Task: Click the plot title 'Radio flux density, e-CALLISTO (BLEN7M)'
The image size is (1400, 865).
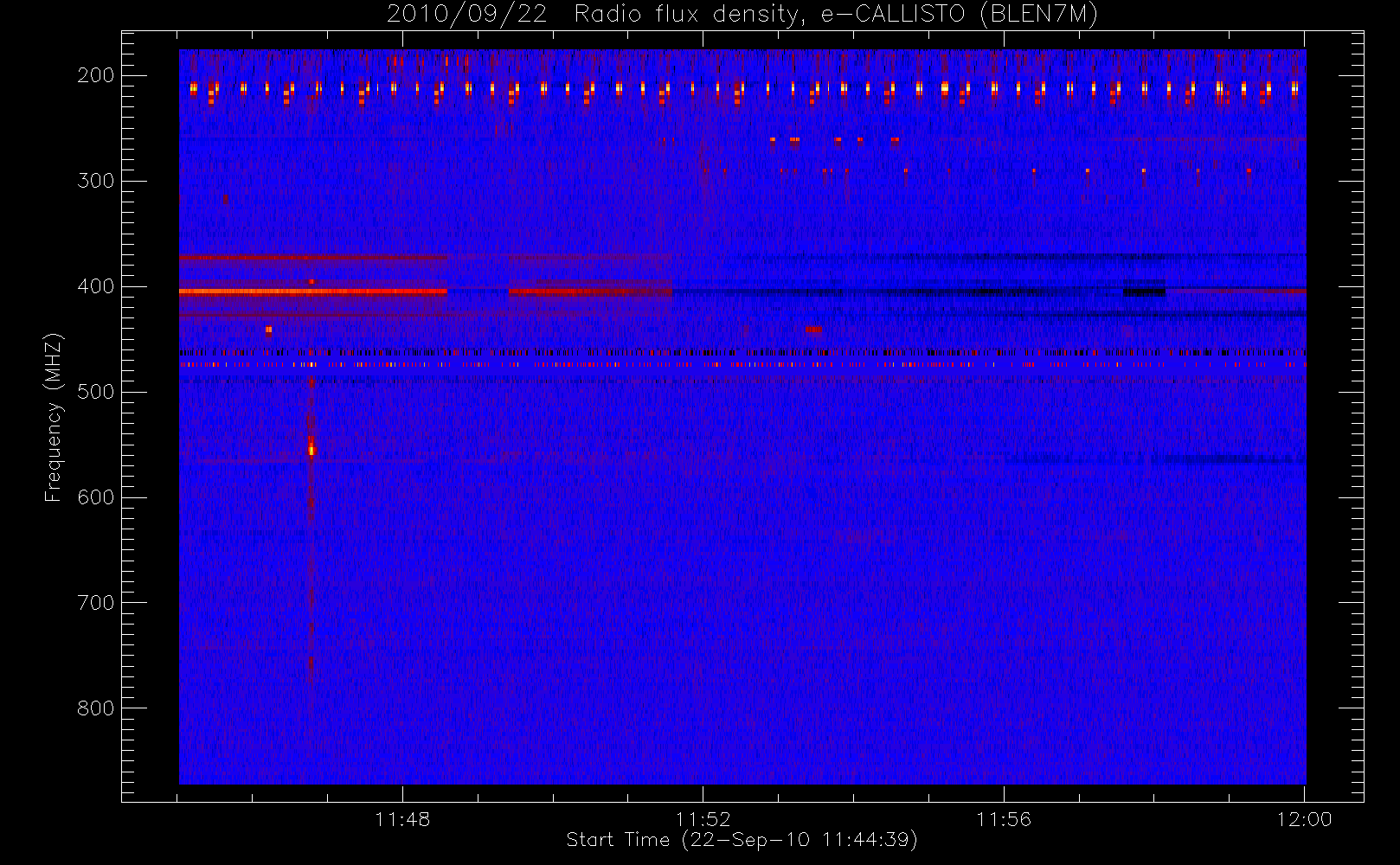Action: (836, 15)
